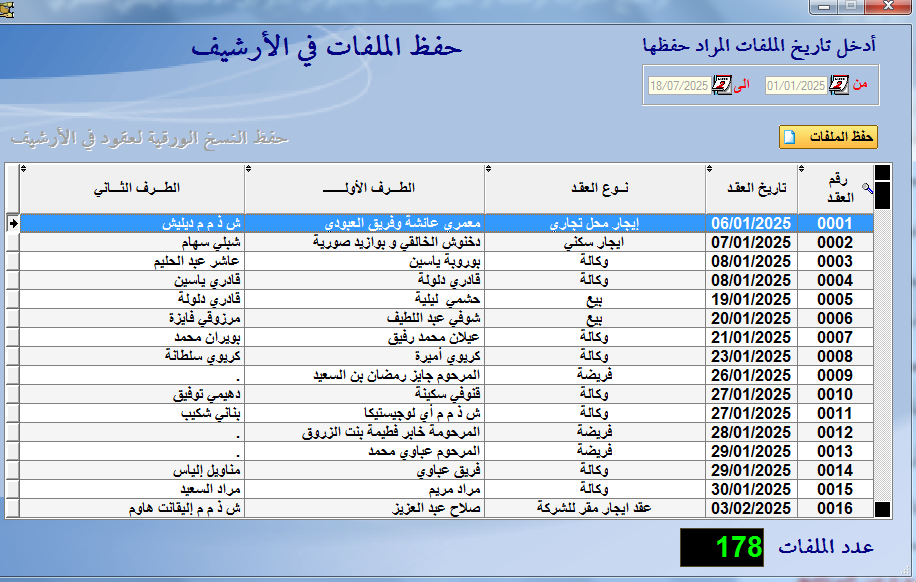916x582 pixels.
Task: Minimize the archive window
Action: coord(825,7)
